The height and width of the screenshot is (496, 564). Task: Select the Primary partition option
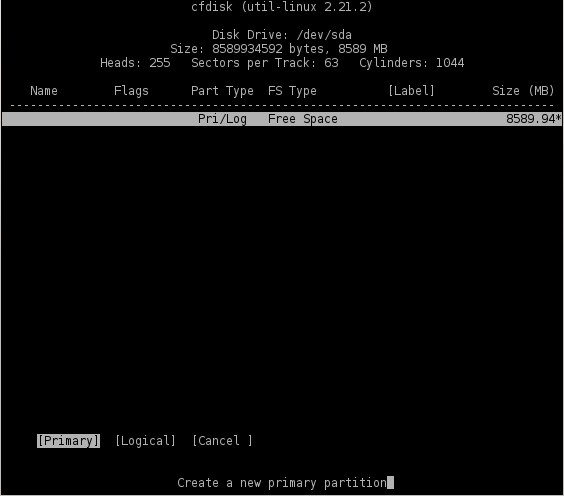(x=68, y=441)
